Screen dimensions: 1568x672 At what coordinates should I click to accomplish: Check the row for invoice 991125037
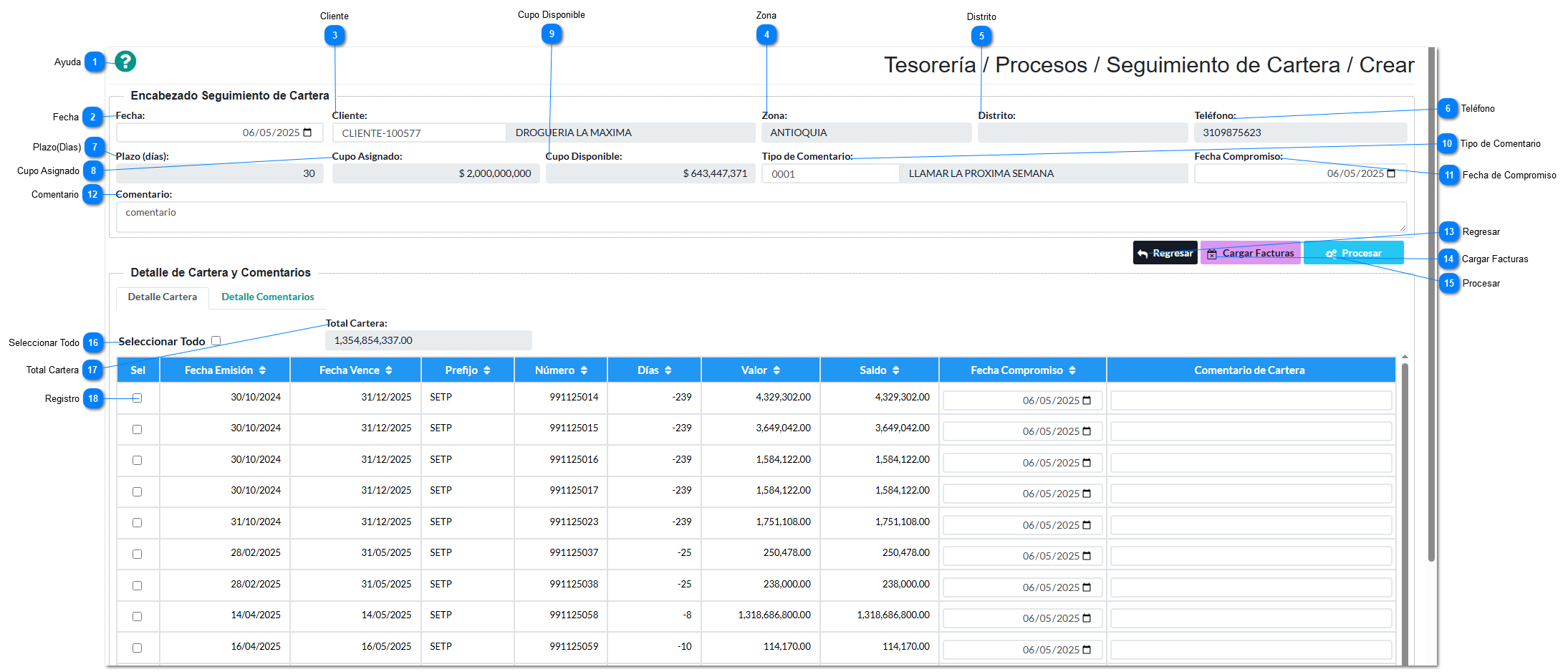138,554
